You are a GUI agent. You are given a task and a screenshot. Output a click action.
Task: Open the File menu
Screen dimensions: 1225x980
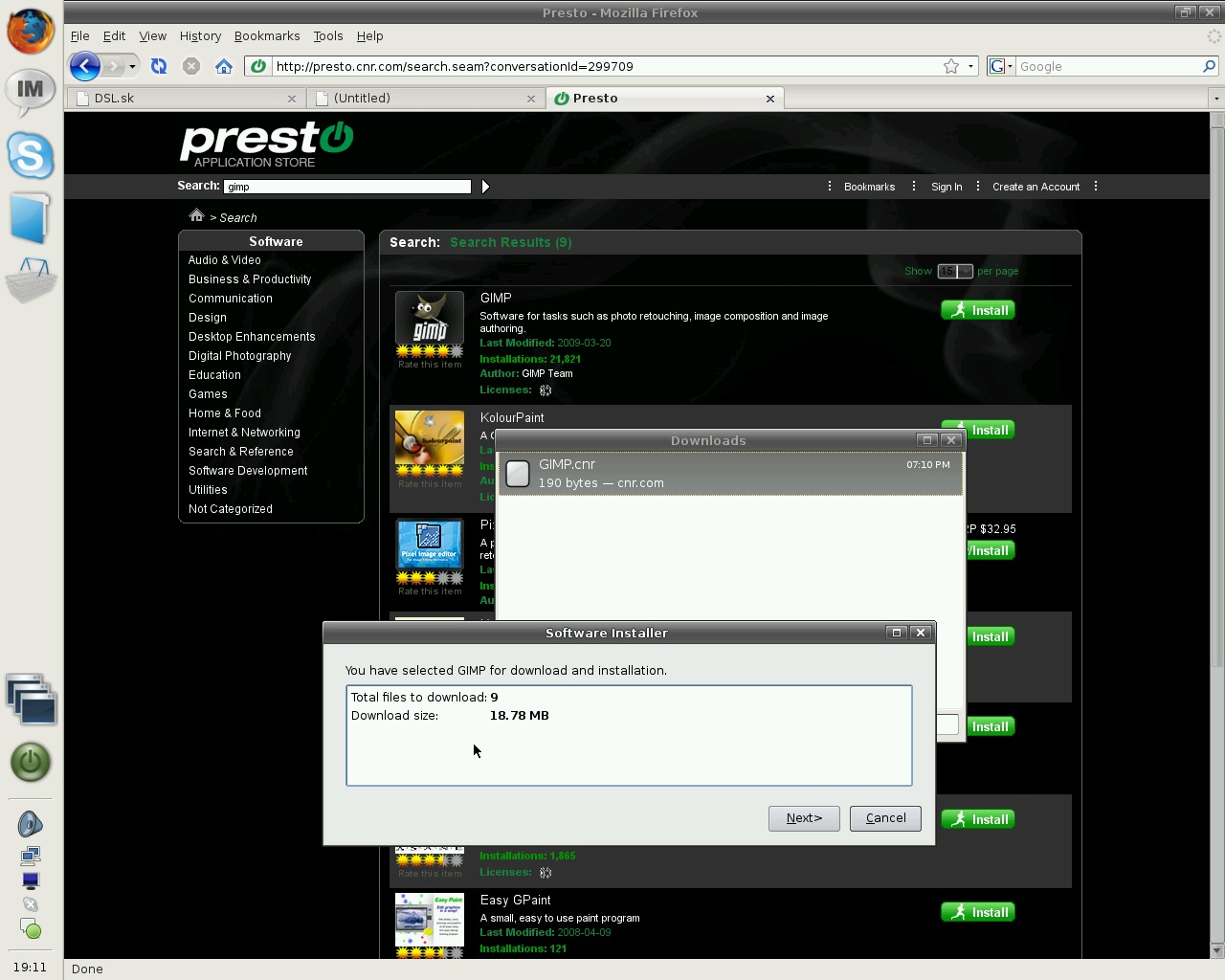(x=80, y=35)
